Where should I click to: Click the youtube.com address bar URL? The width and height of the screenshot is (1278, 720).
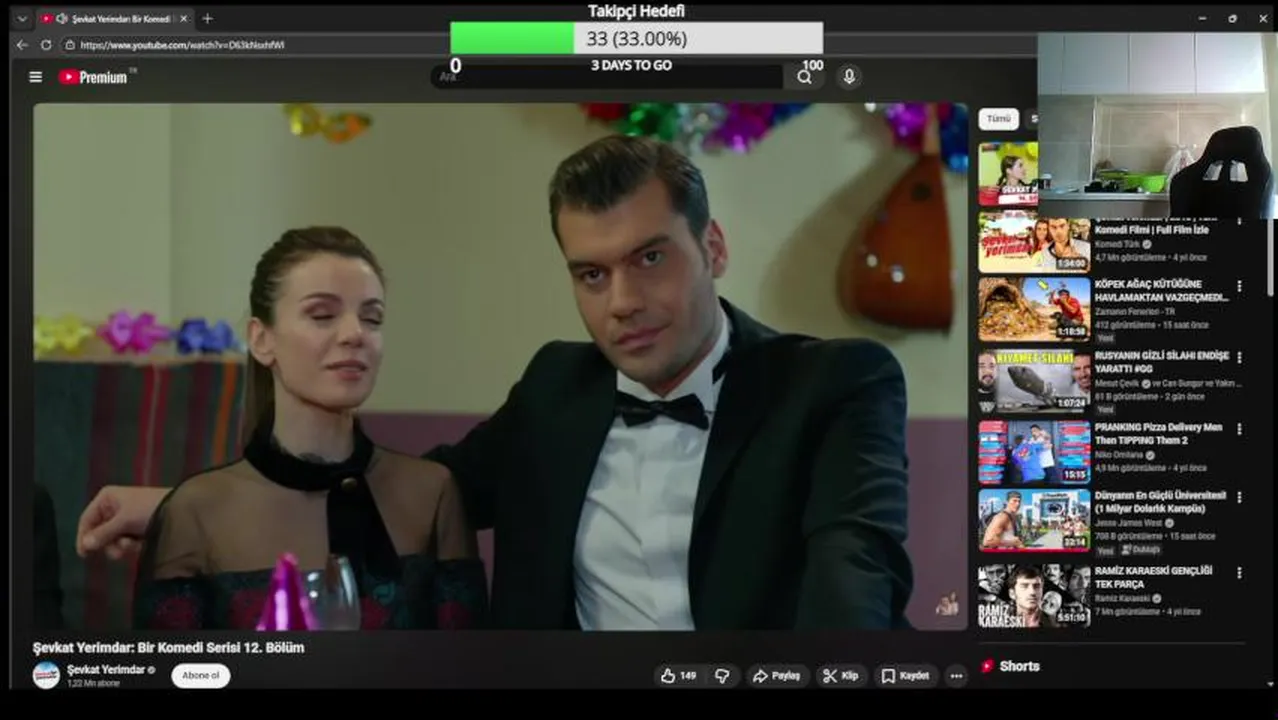(182, 45)
